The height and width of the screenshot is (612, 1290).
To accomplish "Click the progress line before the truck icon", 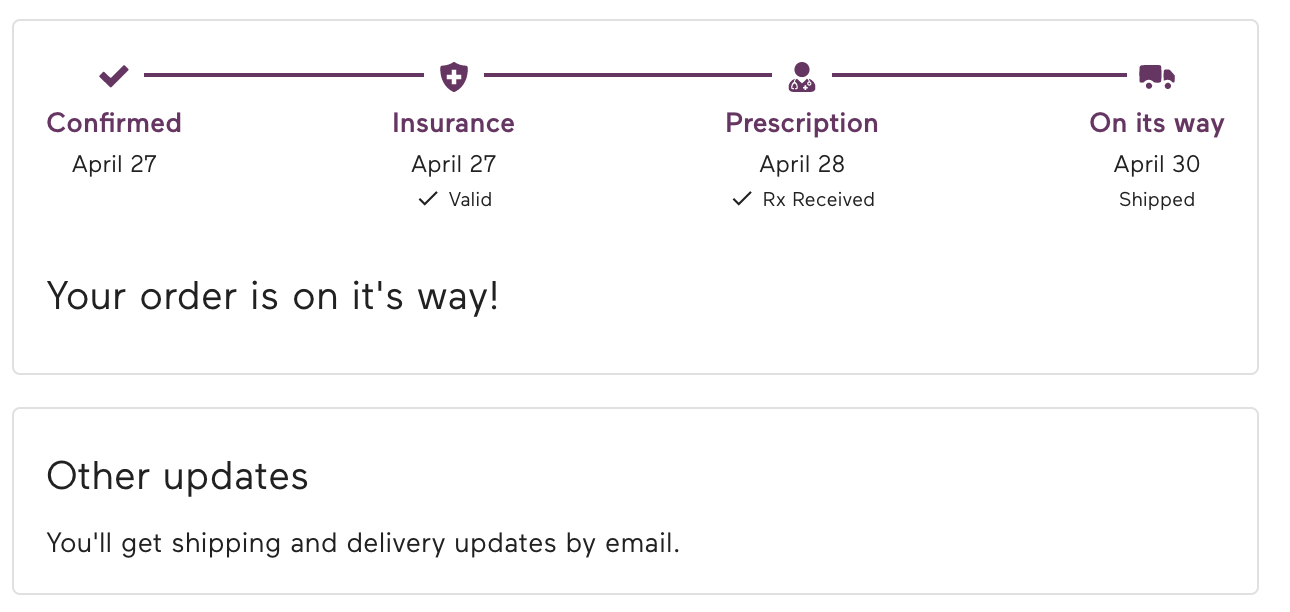I will (979, 75).
